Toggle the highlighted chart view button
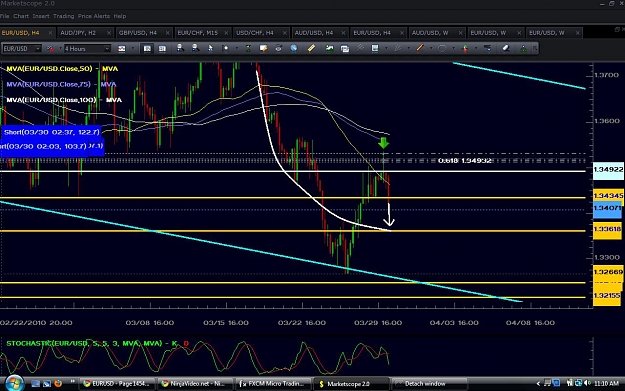 [x=147, y=49]
